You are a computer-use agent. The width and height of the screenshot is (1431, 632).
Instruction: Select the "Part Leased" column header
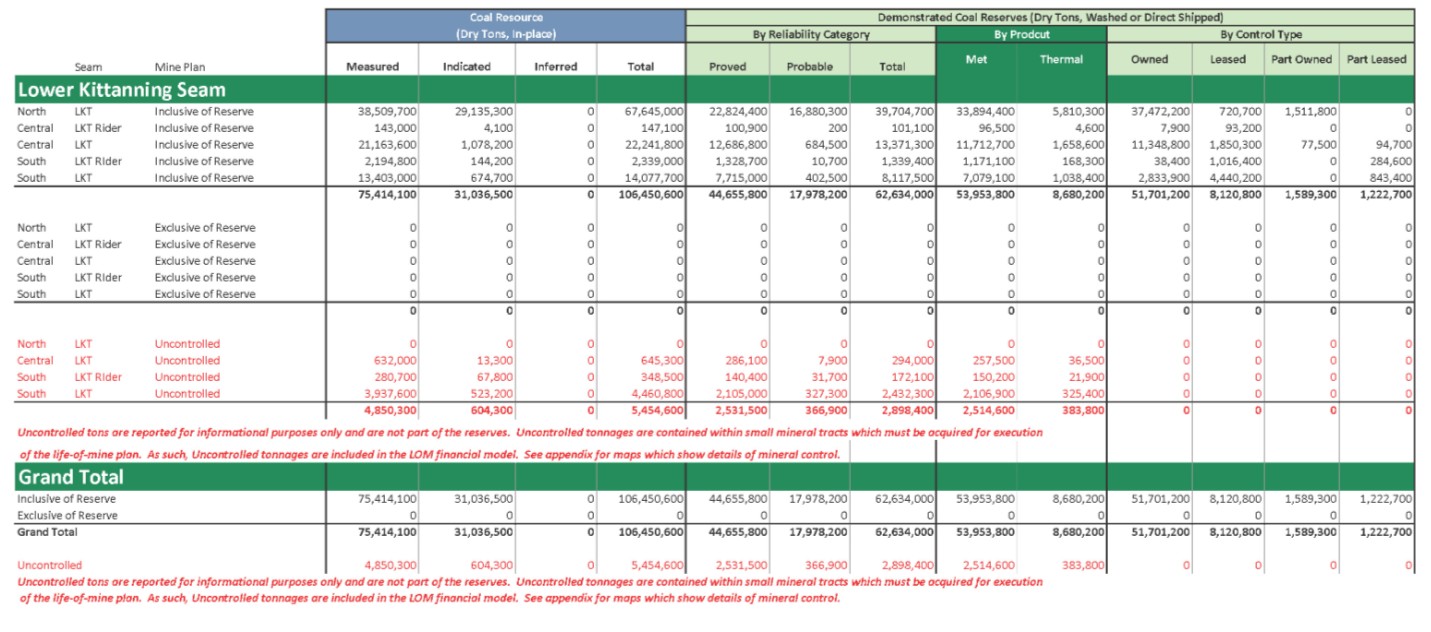(1376, 59)
